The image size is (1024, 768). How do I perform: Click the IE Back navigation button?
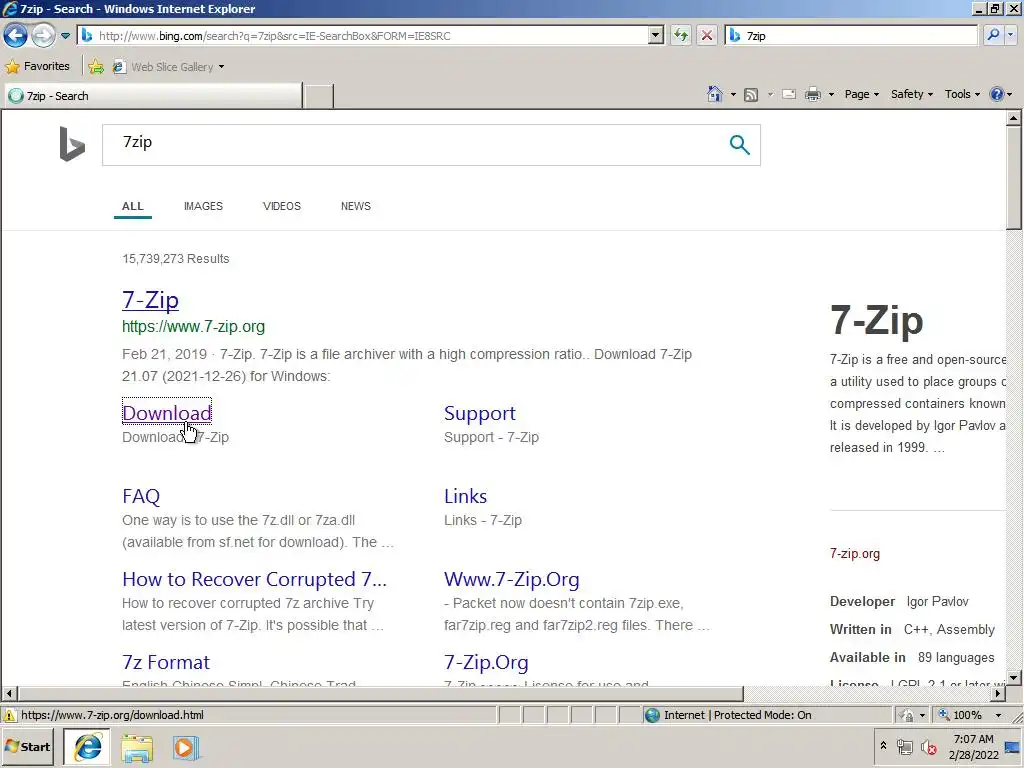[x=15, y=35]
